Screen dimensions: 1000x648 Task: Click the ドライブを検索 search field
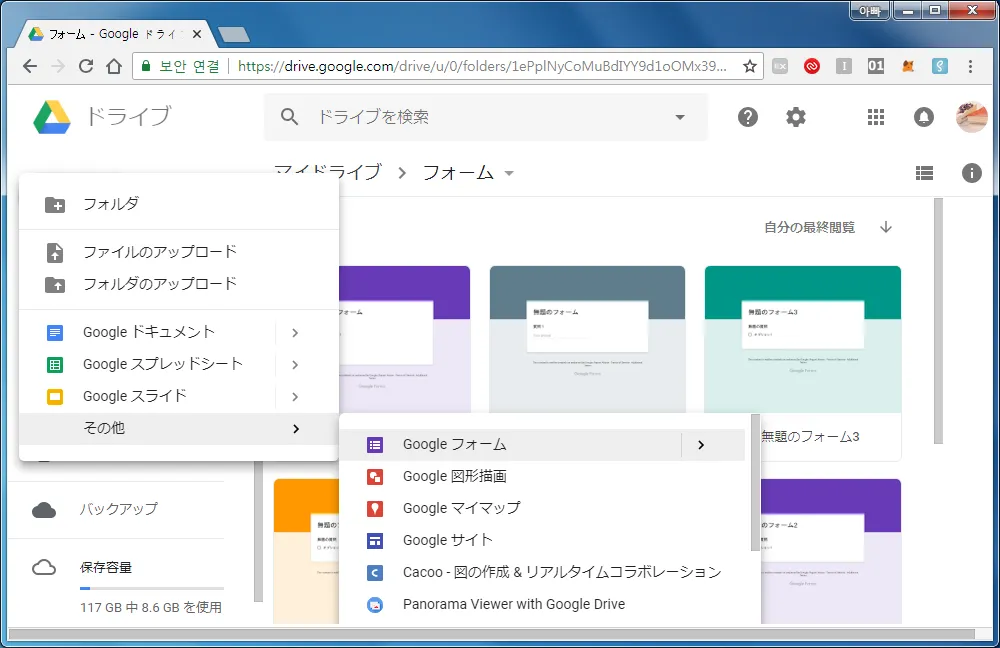pyautogui.click(x=485, y=117)
